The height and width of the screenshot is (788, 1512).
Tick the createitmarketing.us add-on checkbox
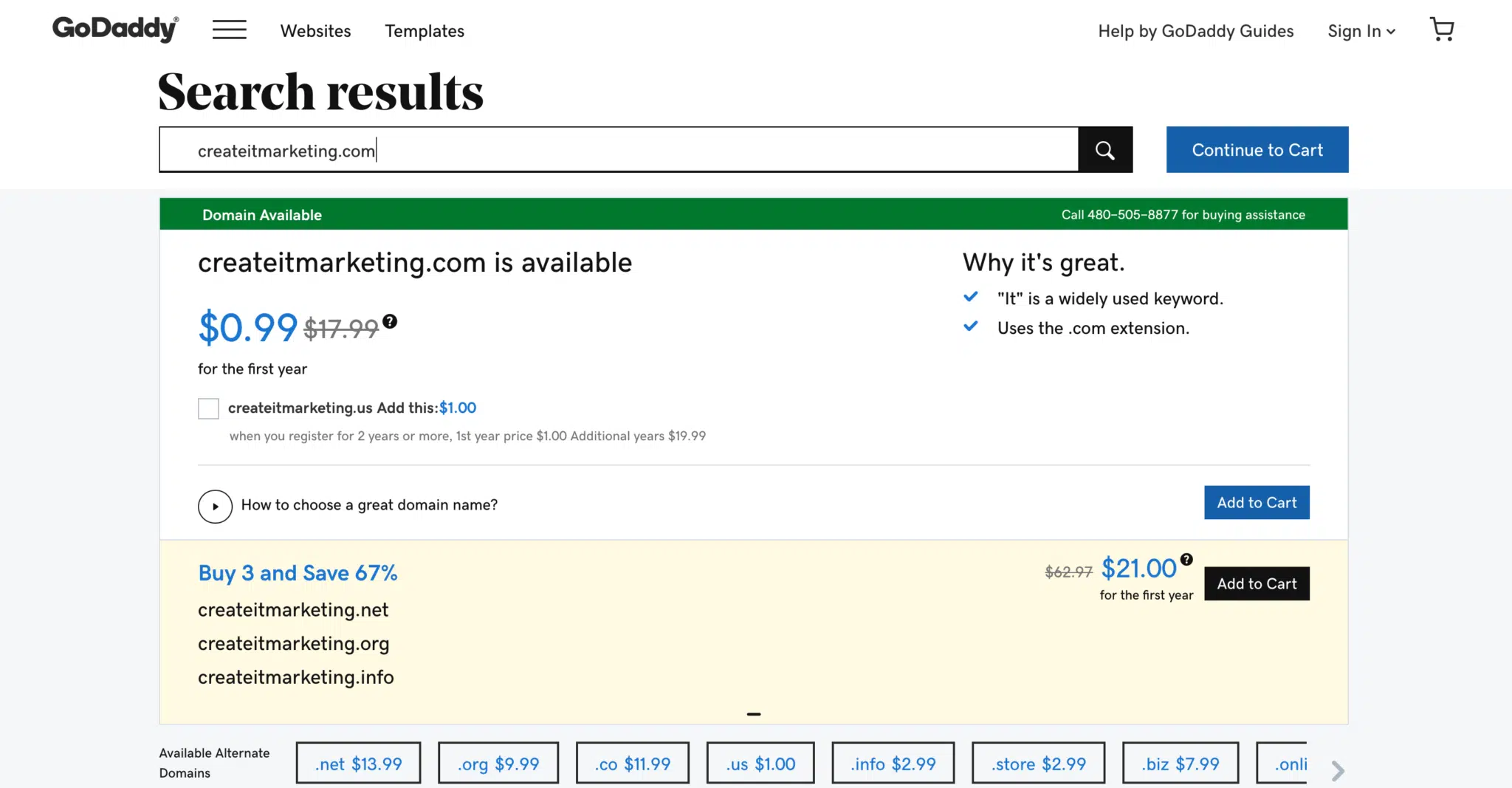(x=208, y=408)
